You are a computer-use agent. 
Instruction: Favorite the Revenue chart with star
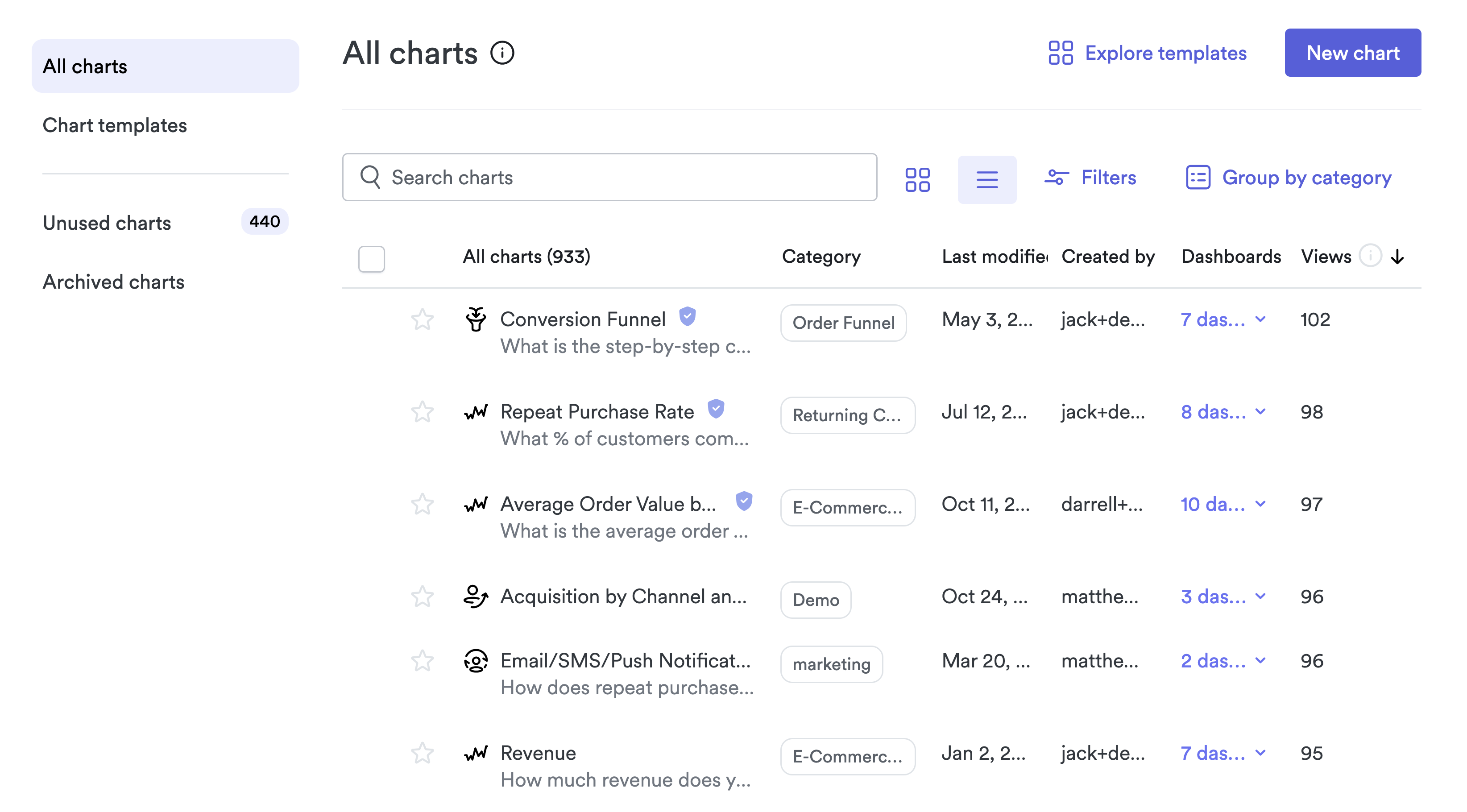tap(422, 753)
